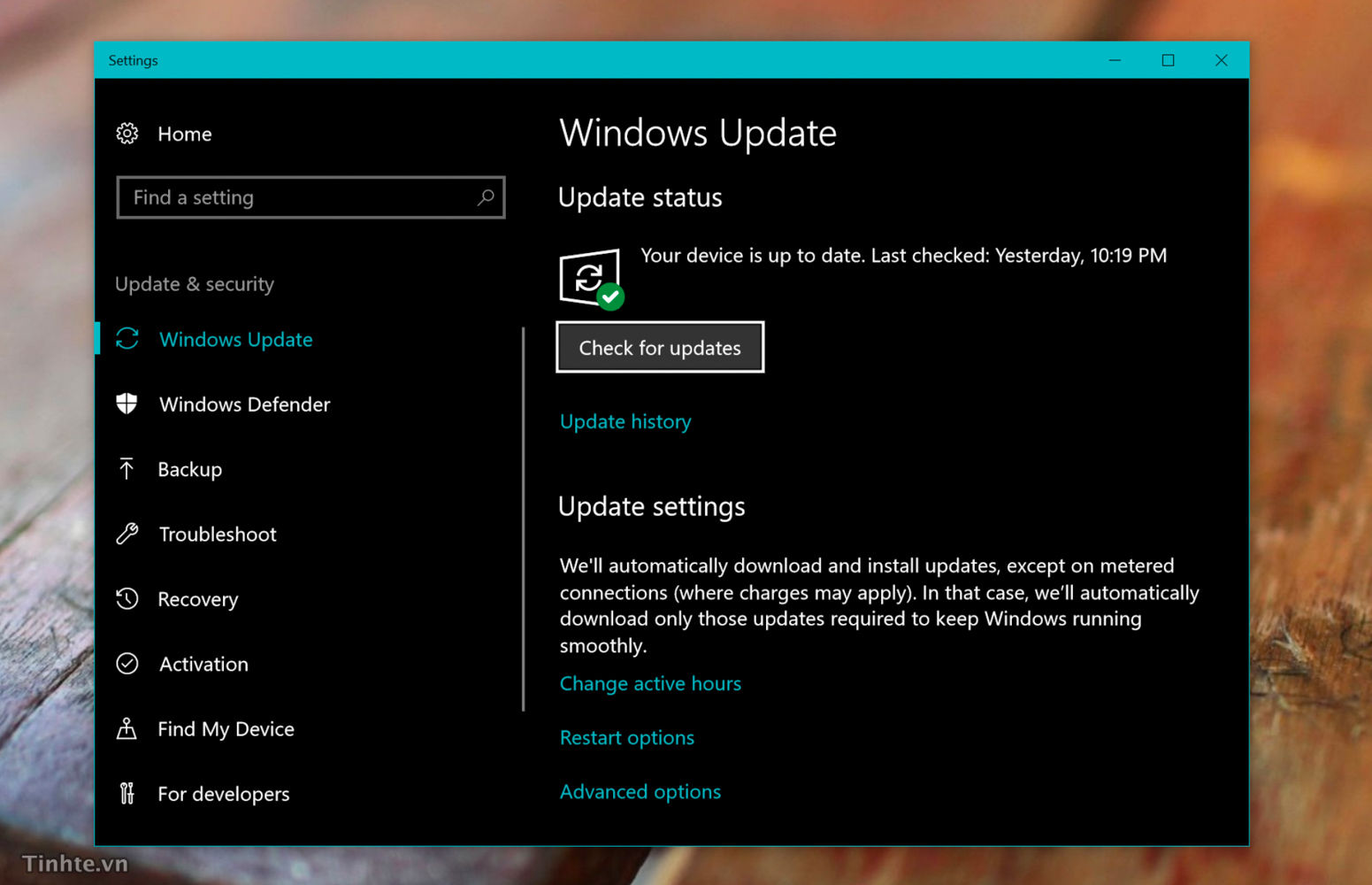Click the Home gear icon

click(127, 134)
